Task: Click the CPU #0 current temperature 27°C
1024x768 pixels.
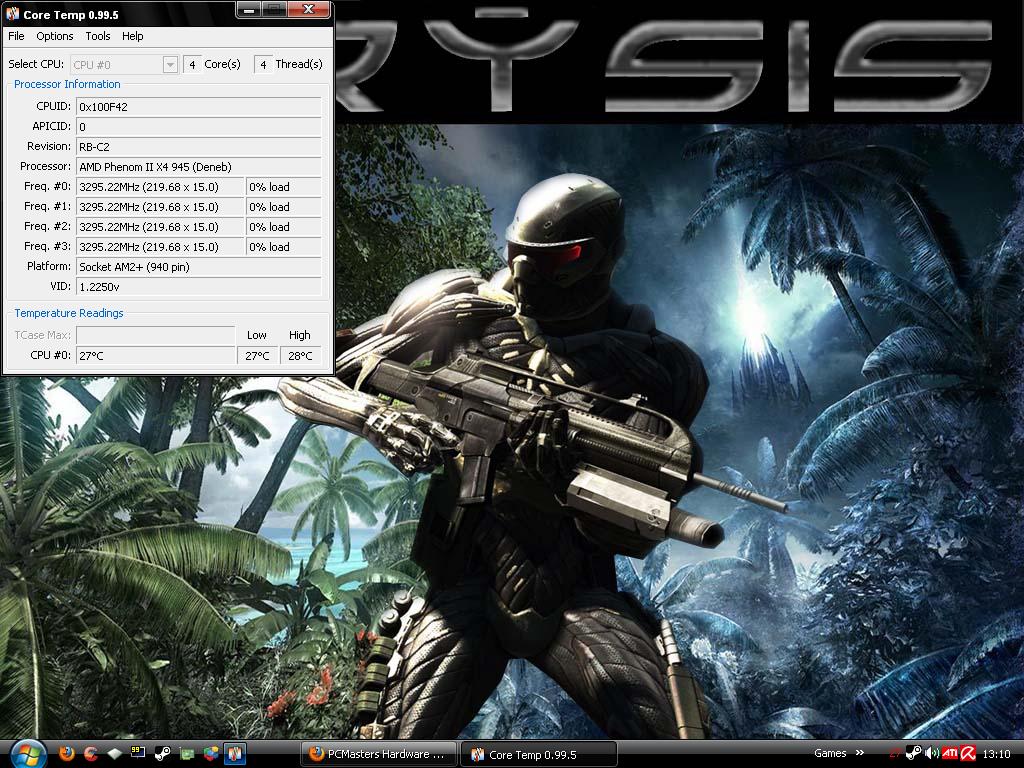Action: (x=155, y=355)
